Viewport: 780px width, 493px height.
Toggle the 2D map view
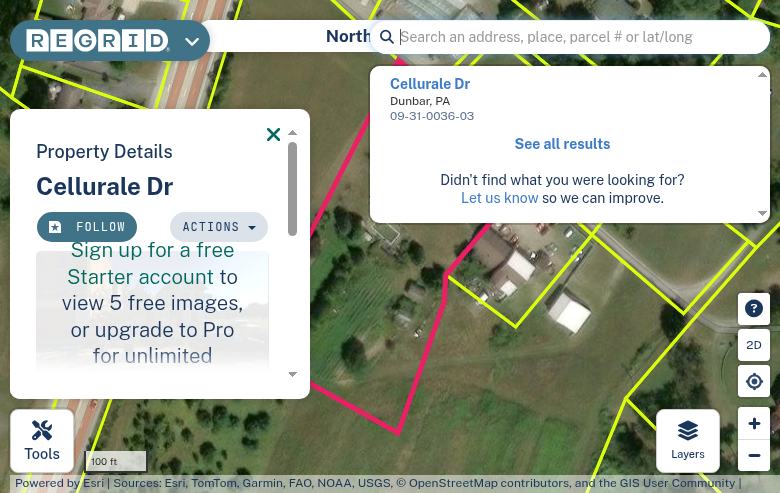[754, 345]
